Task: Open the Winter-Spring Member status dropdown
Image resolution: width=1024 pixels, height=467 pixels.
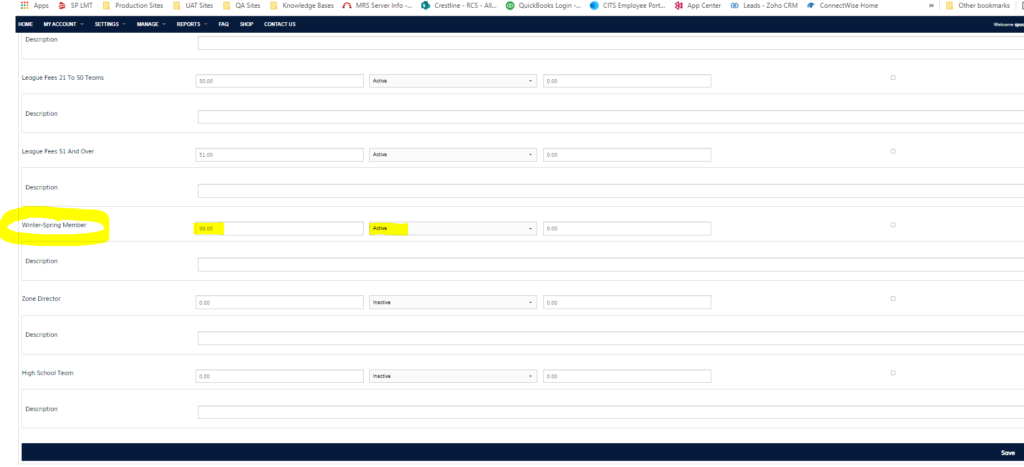Action: (452, 229)
